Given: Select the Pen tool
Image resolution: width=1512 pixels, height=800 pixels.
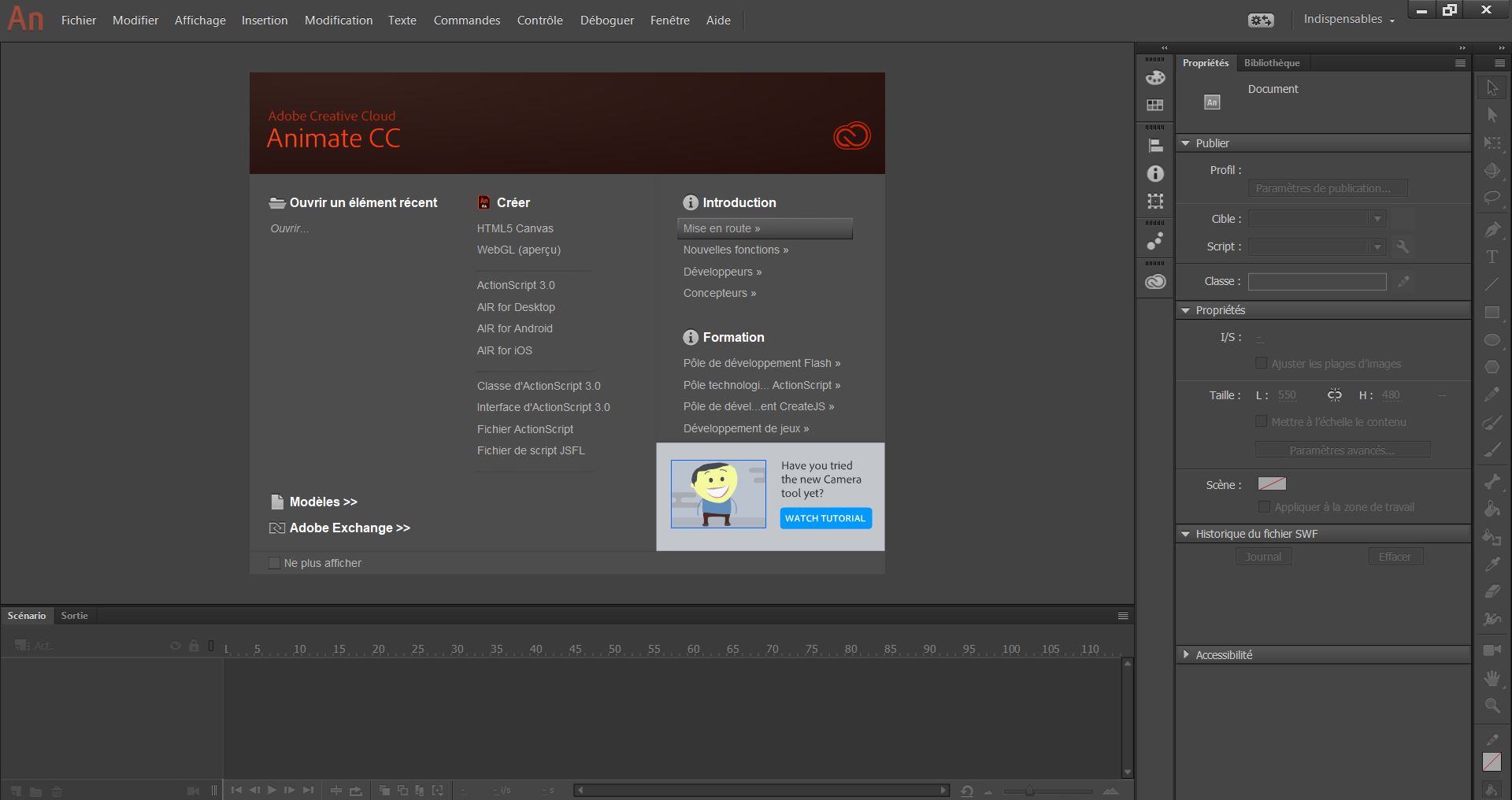Looking at the screenshot, I should tap(1492, 229).
